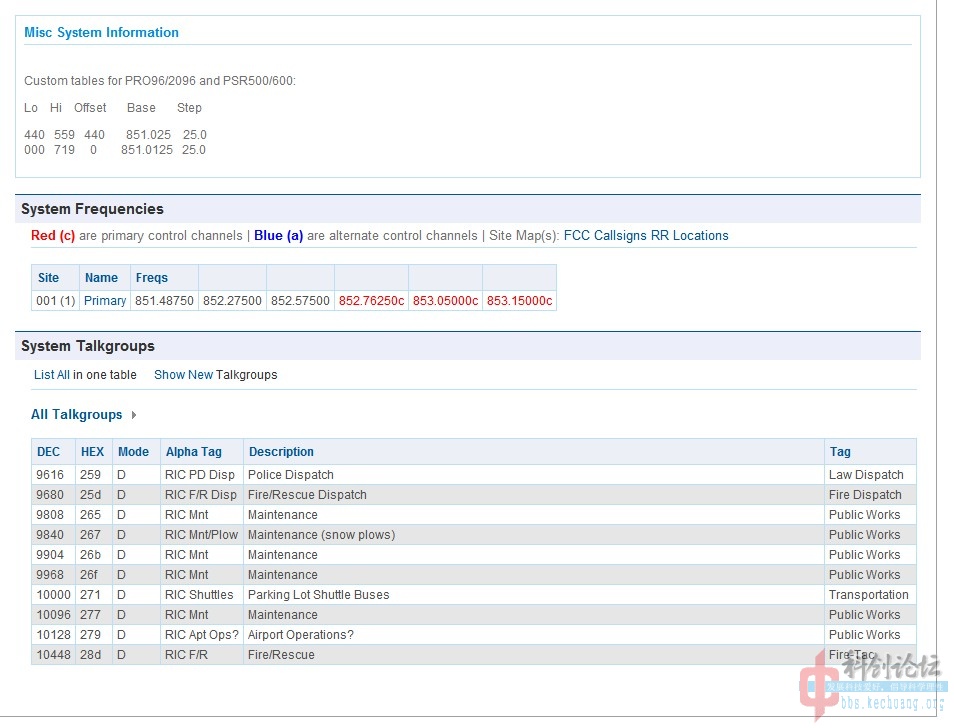Click the List All link
954x728 pixels.
52,375
